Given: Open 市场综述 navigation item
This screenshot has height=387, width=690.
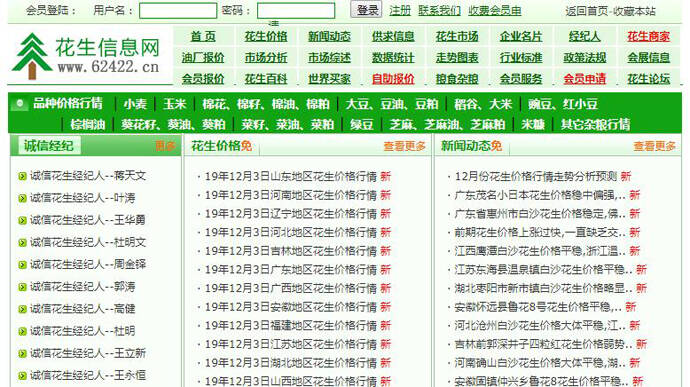Looking at the screenshot, I should (x=329, y=58).
